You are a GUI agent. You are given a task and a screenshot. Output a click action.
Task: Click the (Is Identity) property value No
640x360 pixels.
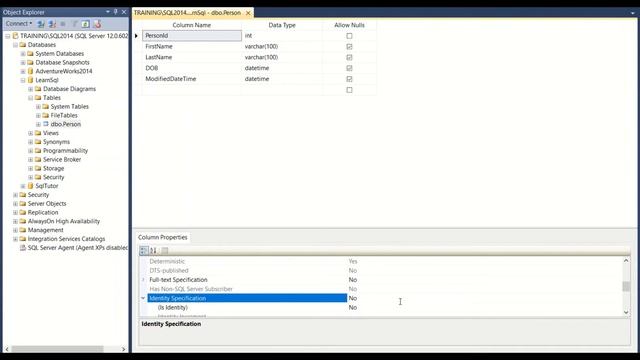click(x=353, y=308)
